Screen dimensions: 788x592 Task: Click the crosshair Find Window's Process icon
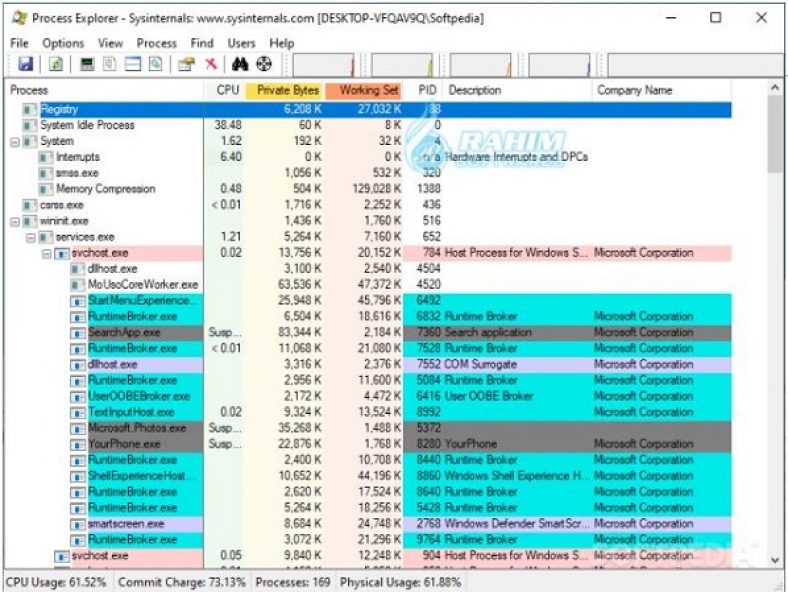click(264, 64)
